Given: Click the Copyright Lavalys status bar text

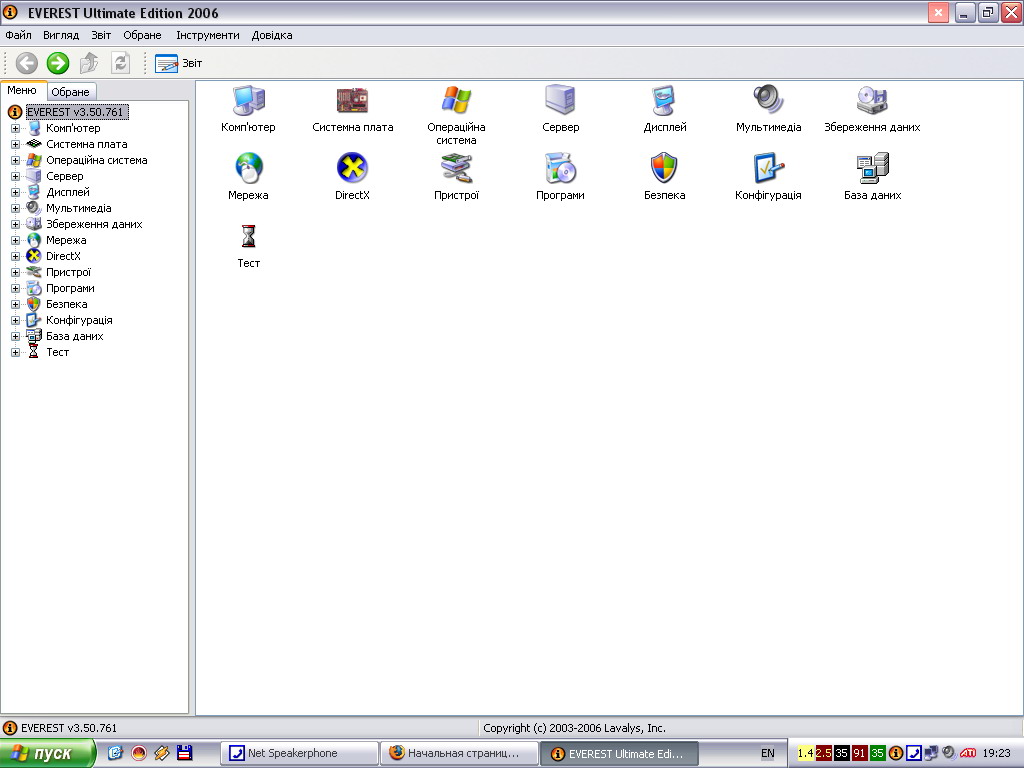Looking at the screenshot, I should click(574, 728).
